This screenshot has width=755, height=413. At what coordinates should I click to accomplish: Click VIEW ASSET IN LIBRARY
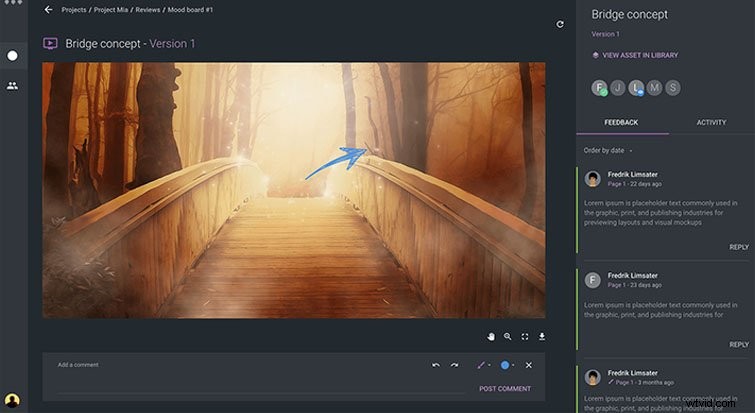635,55
